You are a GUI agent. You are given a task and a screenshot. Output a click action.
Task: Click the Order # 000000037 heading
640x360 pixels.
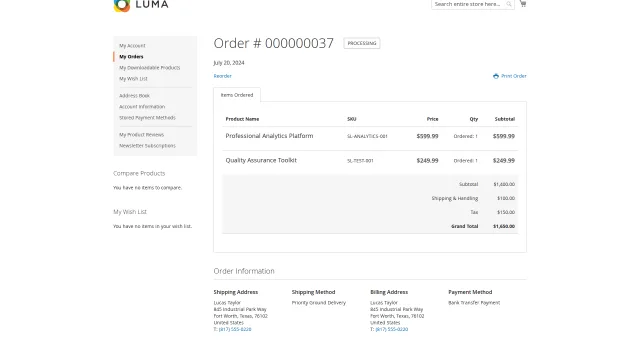273,43
